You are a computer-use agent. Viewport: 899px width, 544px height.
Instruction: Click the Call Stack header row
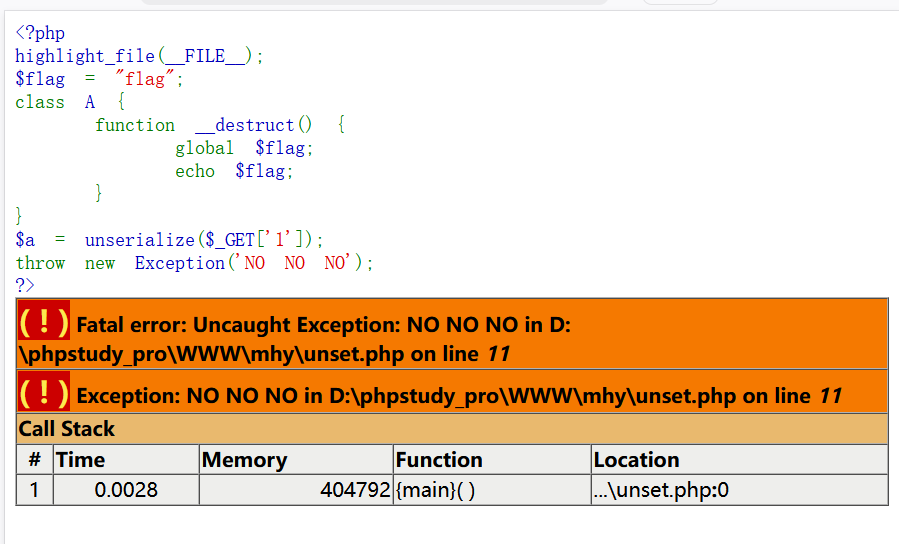pyautogui.click(x=67, y=429)
